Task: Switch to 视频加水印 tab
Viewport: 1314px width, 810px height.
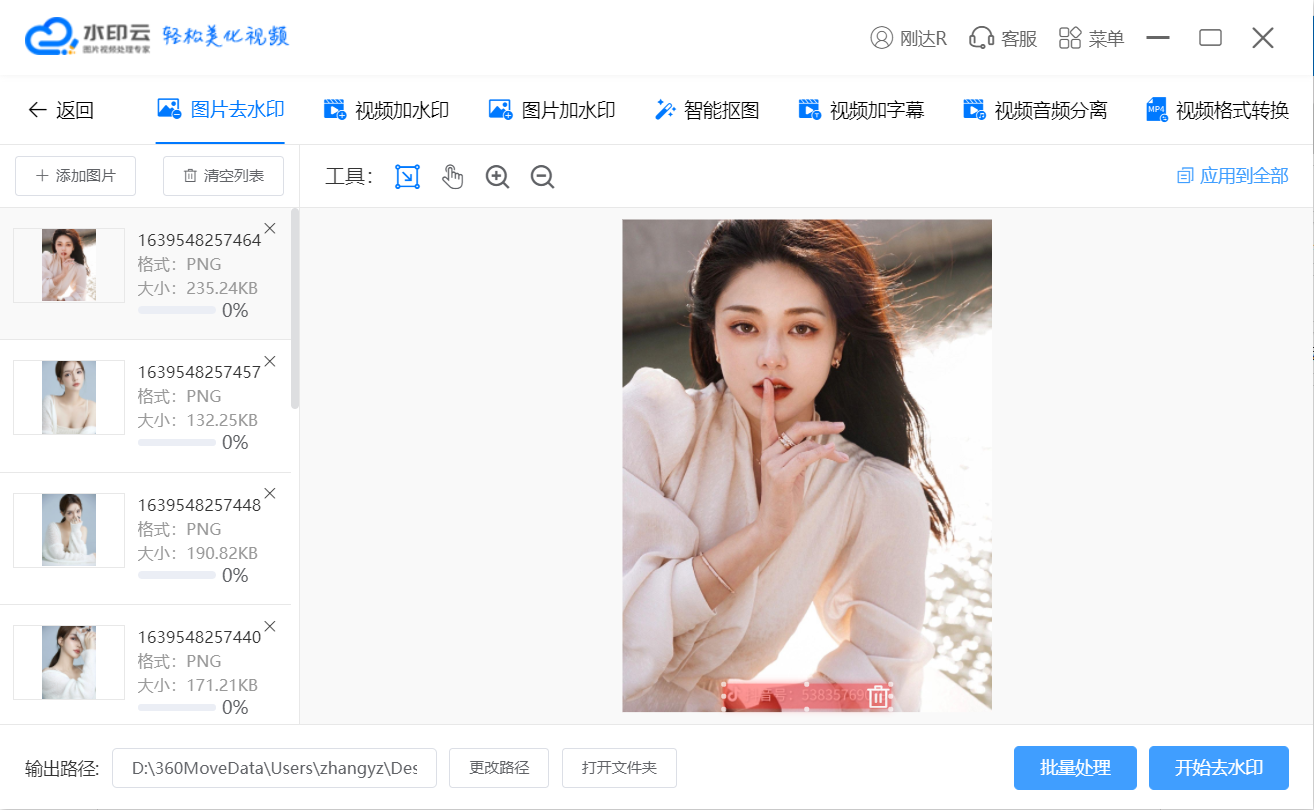Action: 386,110
